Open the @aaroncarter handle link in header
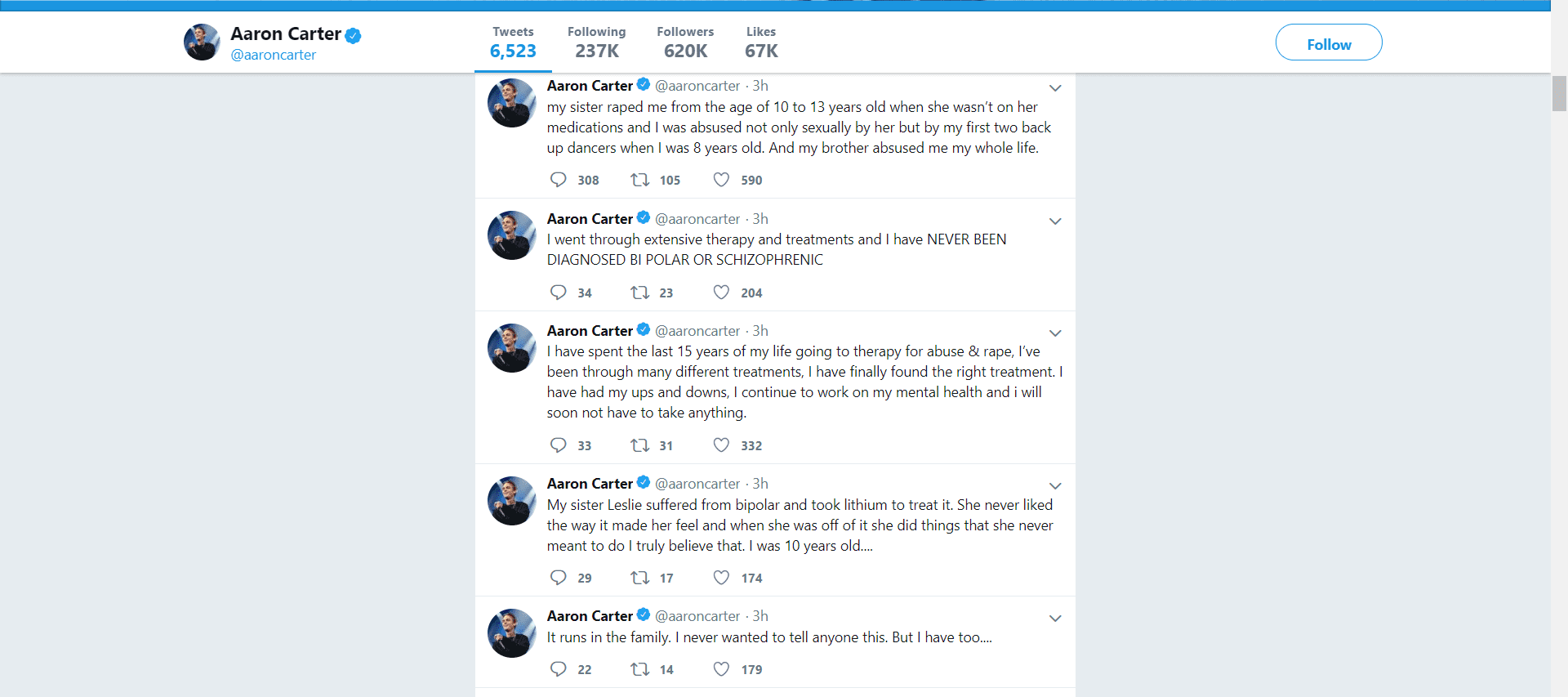This screenshot has height=697, width=1568. tap(273, 55)
